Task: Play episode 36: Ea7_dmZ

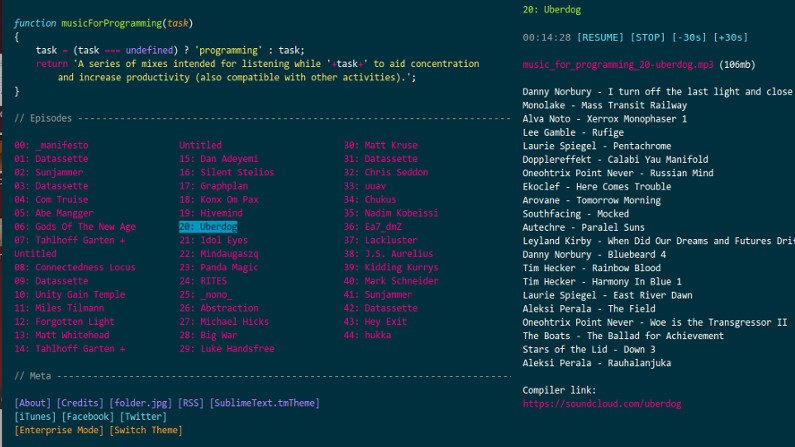Action: point(373,227)
